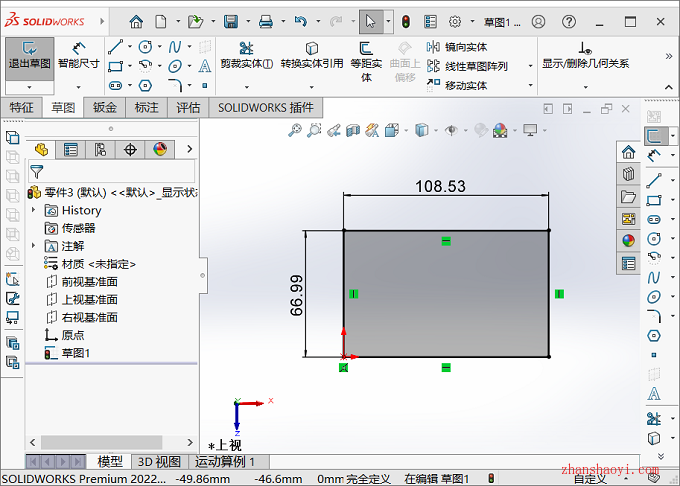The height and width of the screenshot is (486, 680).
Task: Open the FeatureManager design tree tab
Action: tap(41, 150)
